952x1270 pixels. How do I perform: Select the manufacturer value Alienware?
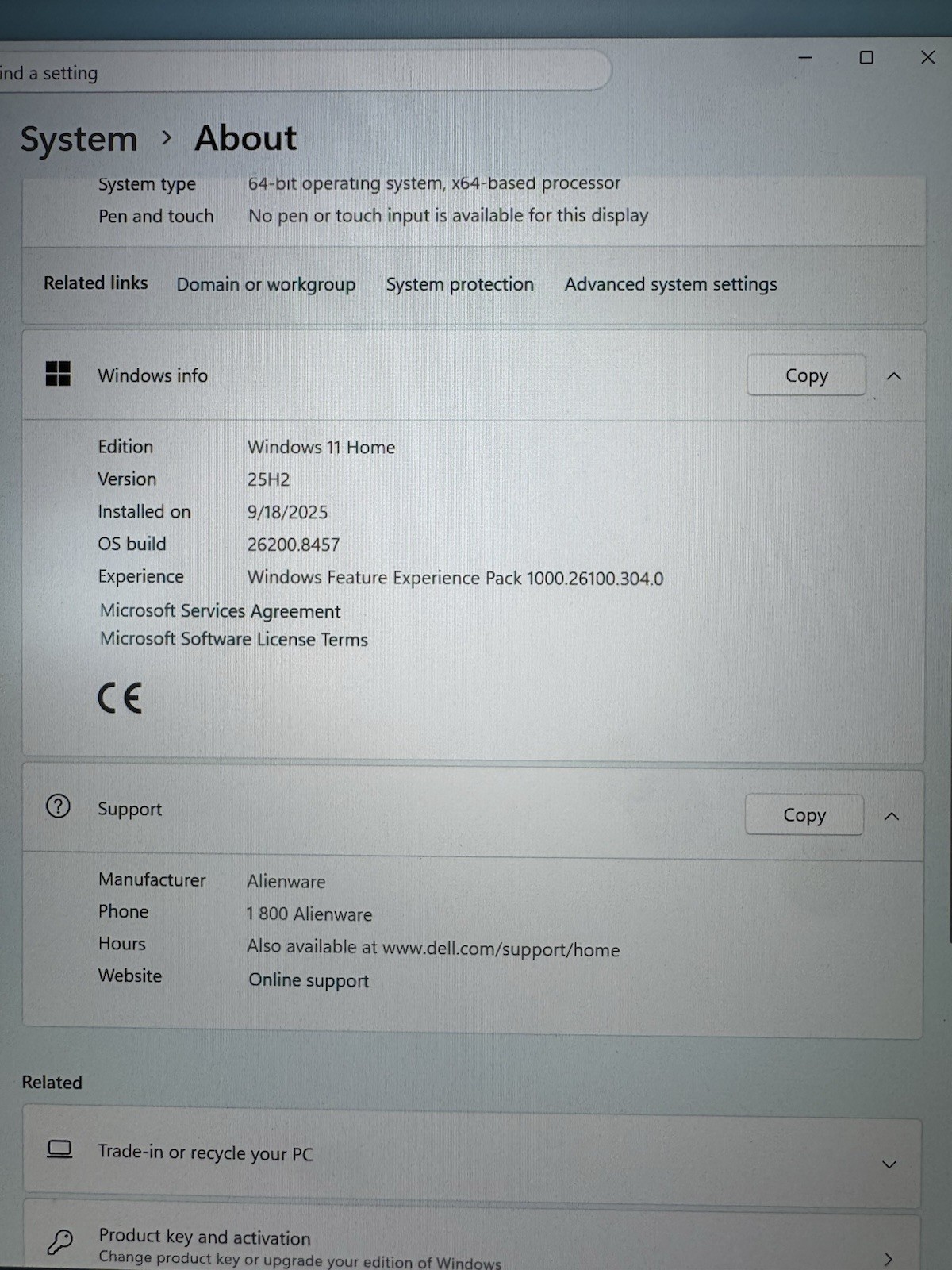pos(286,881)
